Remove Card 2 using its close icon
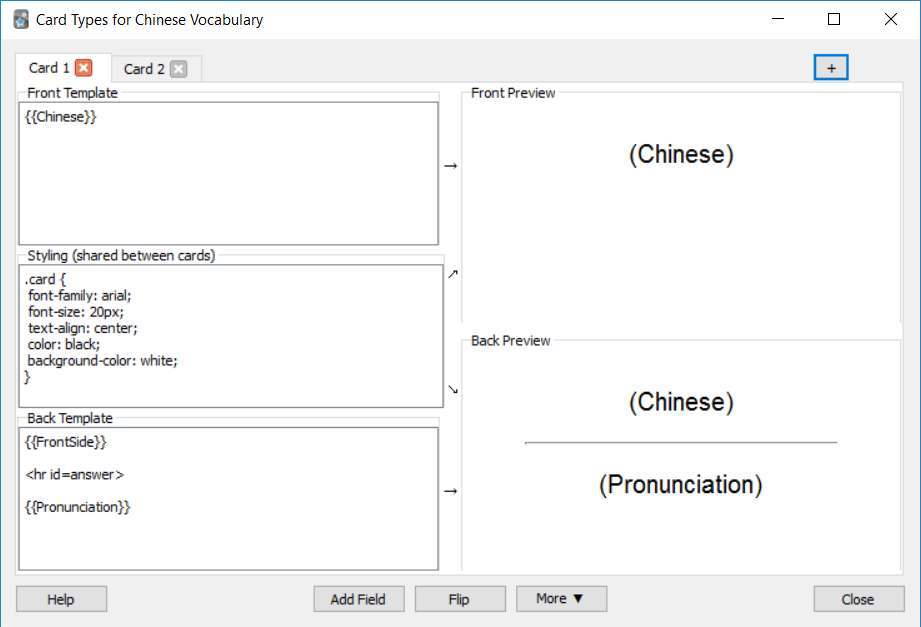 177,69
